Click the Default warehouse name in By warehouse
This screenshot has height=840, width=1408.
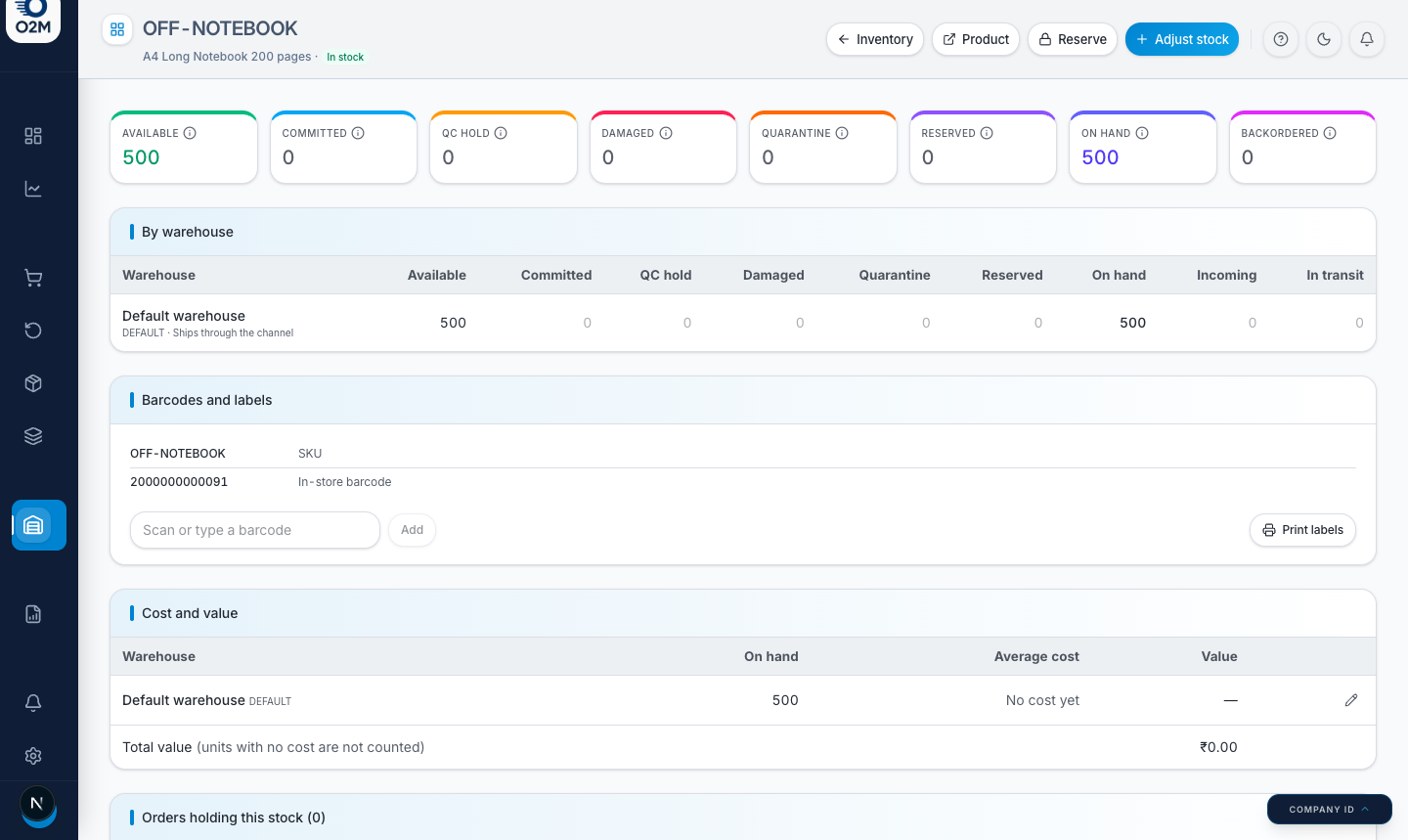pyautogui.click(x=184, y=316)
